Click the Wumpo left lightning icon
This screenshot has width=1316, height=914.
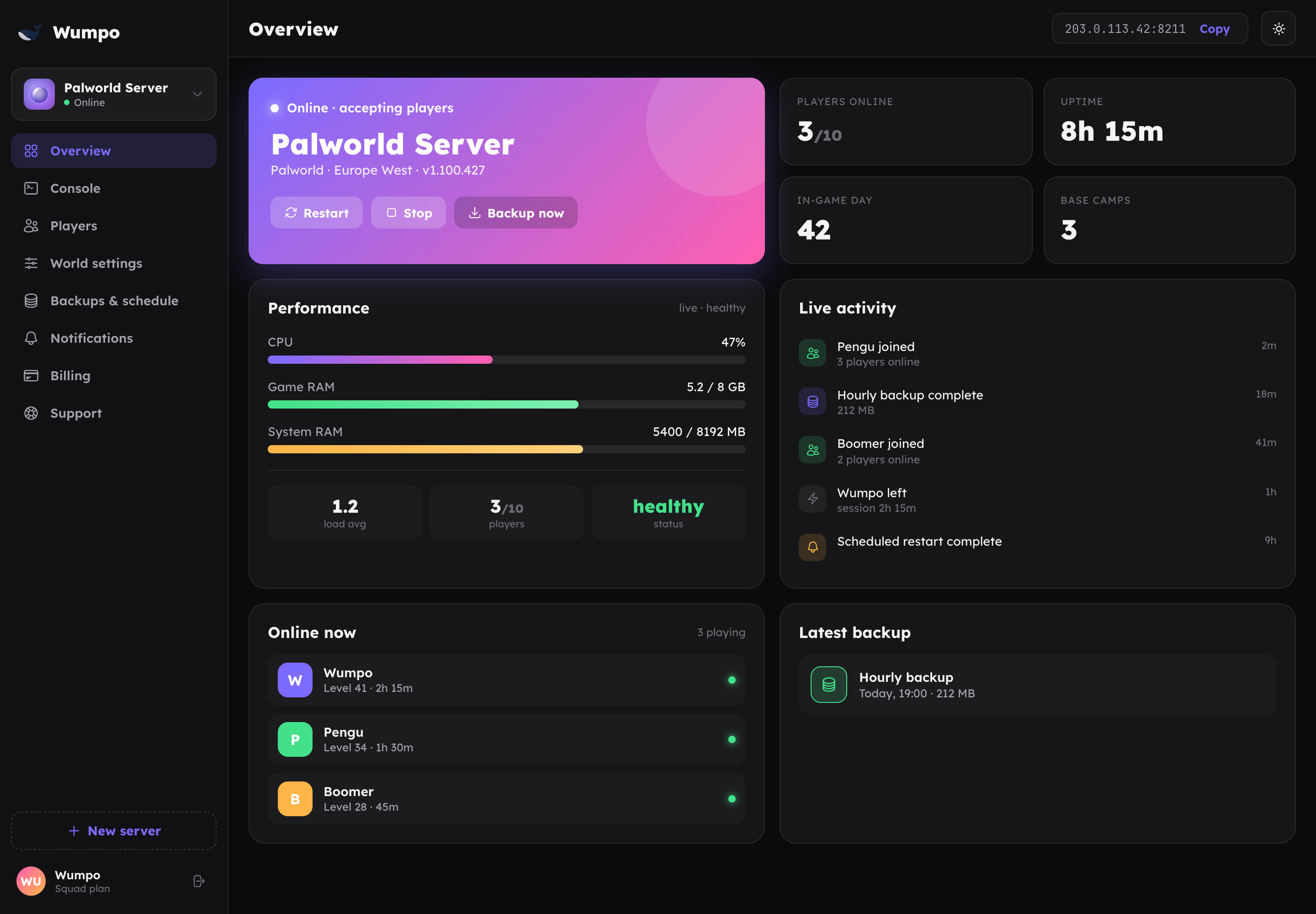click(812, 500)
